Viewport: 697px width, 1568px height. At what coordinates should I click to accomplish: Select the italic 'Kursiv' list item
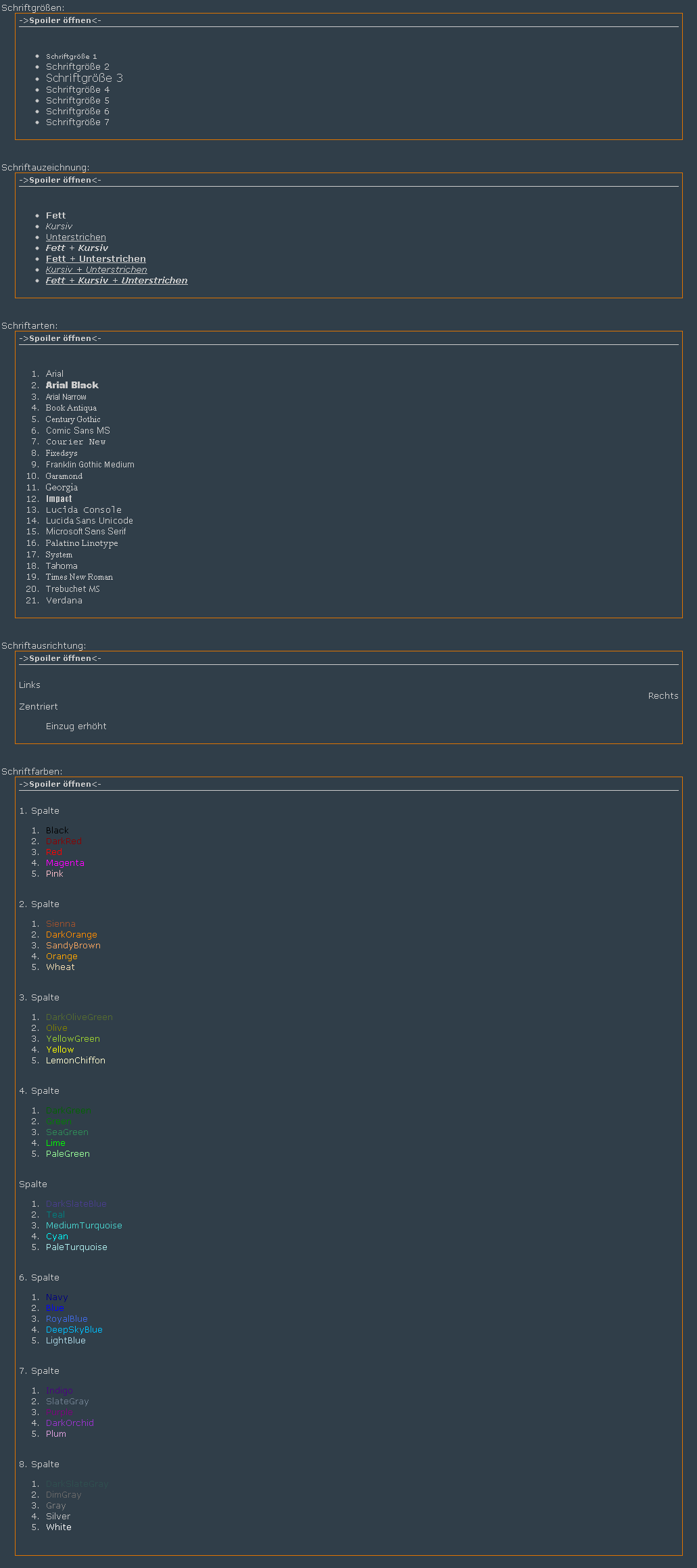(x=59, y=227)
